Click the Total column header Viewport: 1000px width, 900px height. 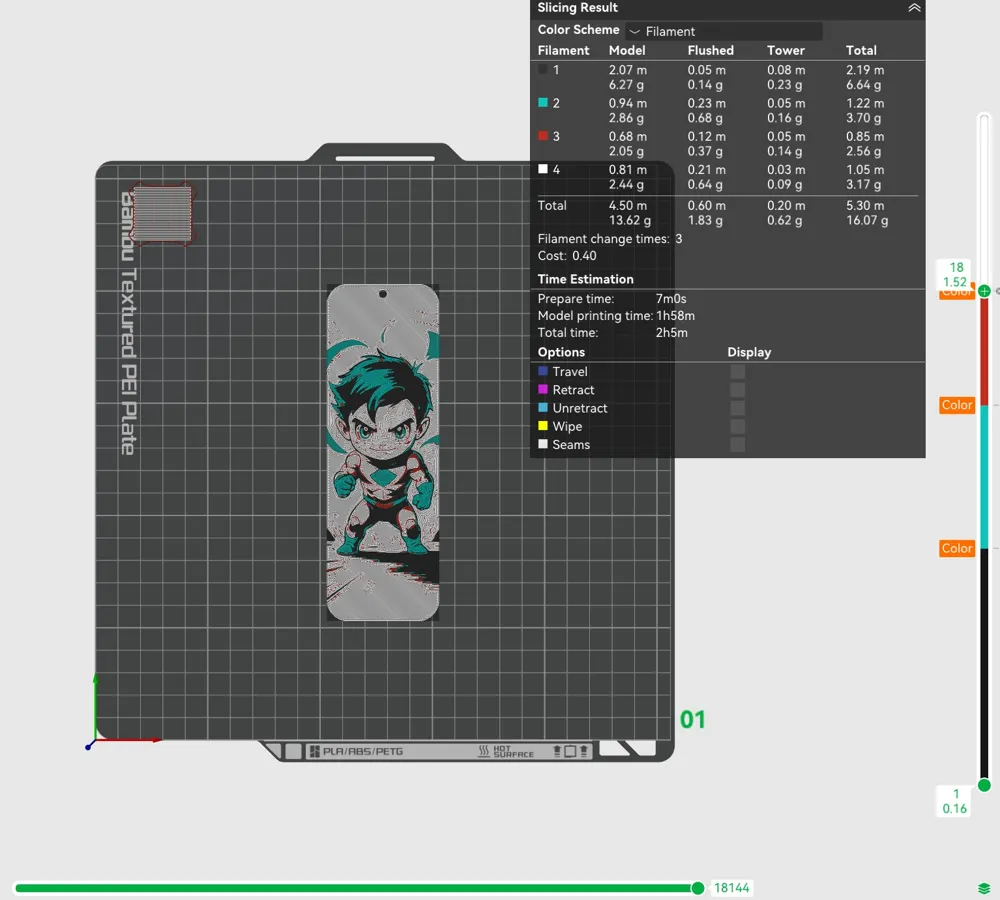pos(861,50)
